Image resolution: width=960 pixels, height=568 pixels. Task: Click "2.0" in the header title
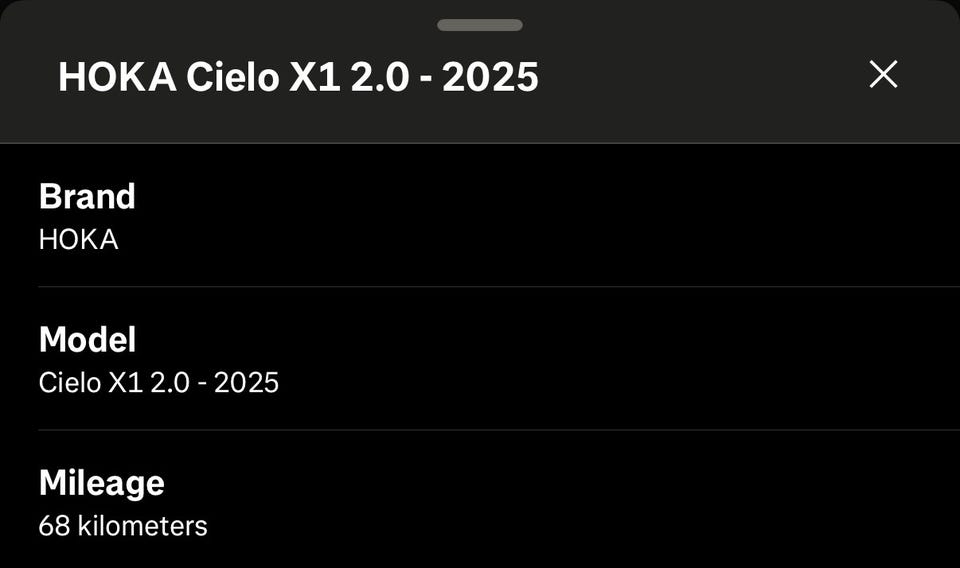point(379,77)
